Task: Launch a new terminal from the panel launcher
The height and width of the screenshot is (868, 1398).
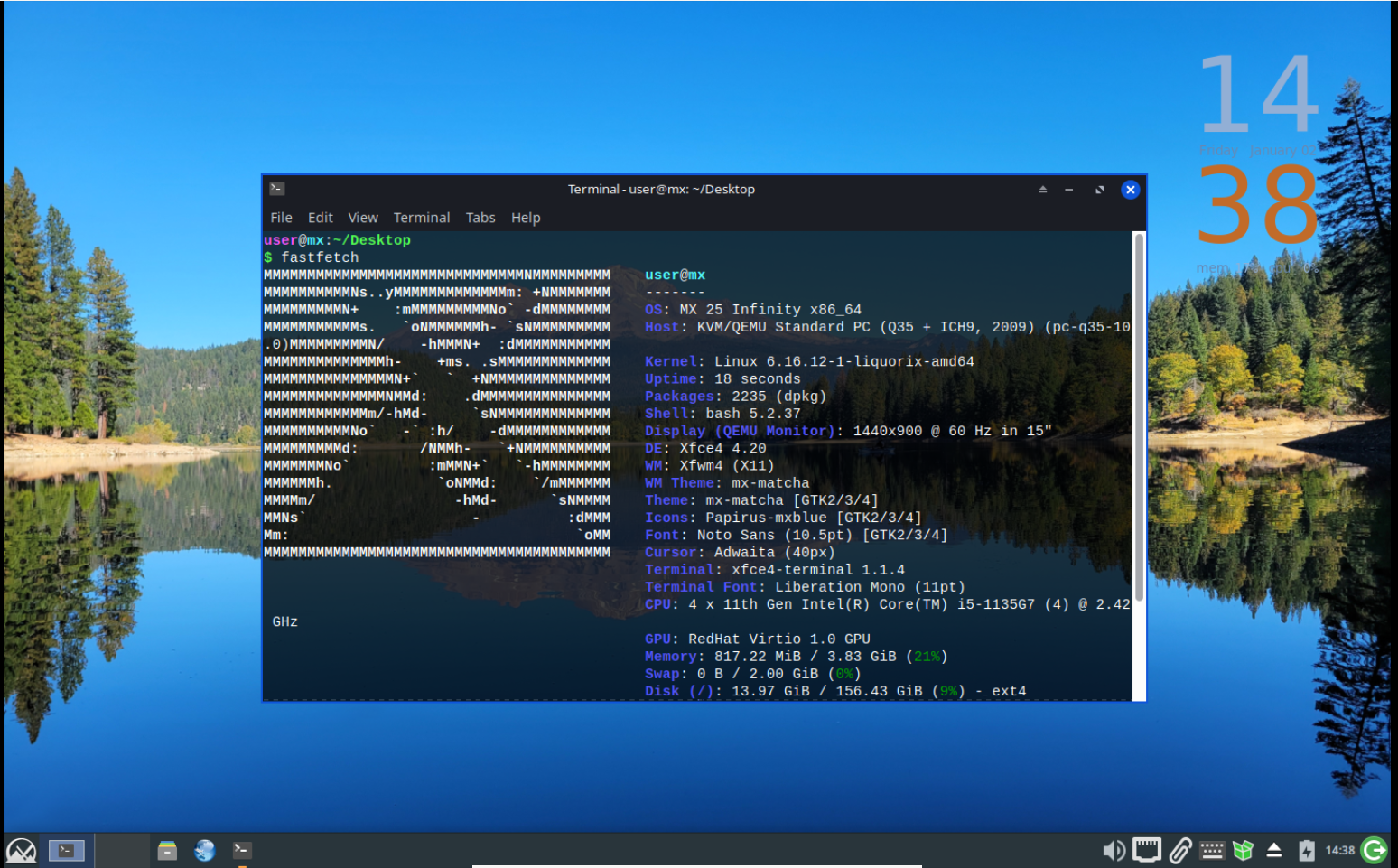Action: (x=242, y=850)
